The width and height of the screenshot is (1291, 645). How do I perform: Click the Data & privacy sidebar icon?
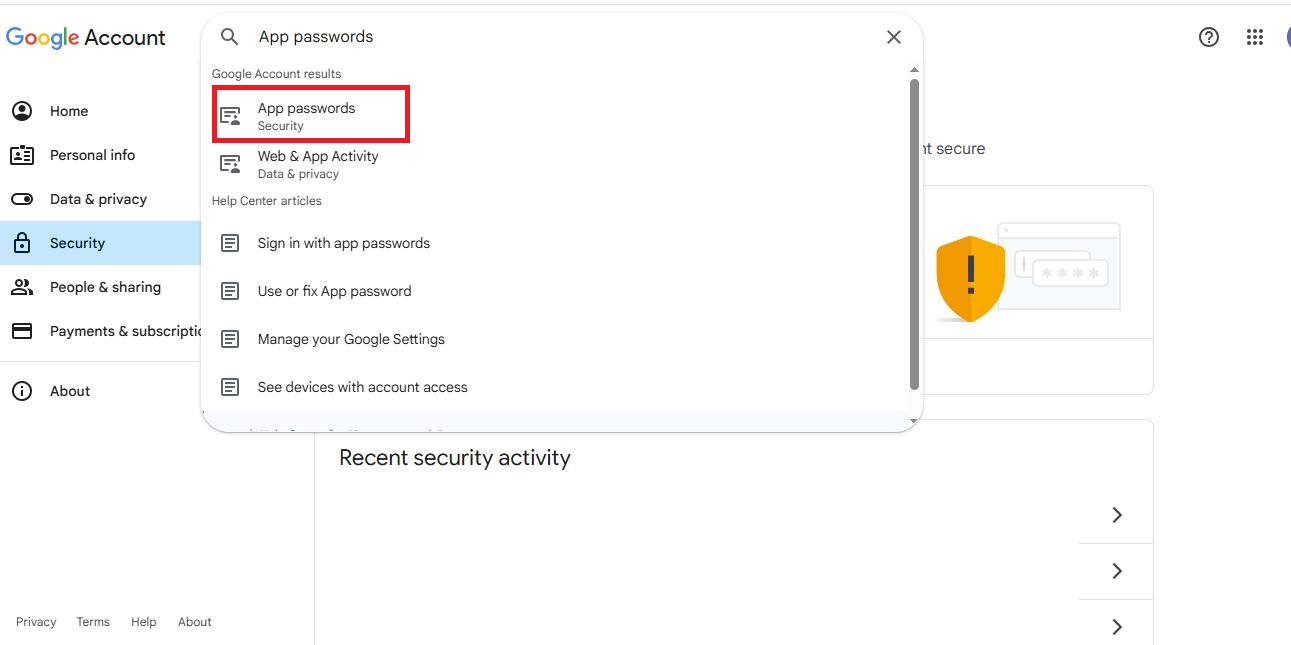(22, 199)
